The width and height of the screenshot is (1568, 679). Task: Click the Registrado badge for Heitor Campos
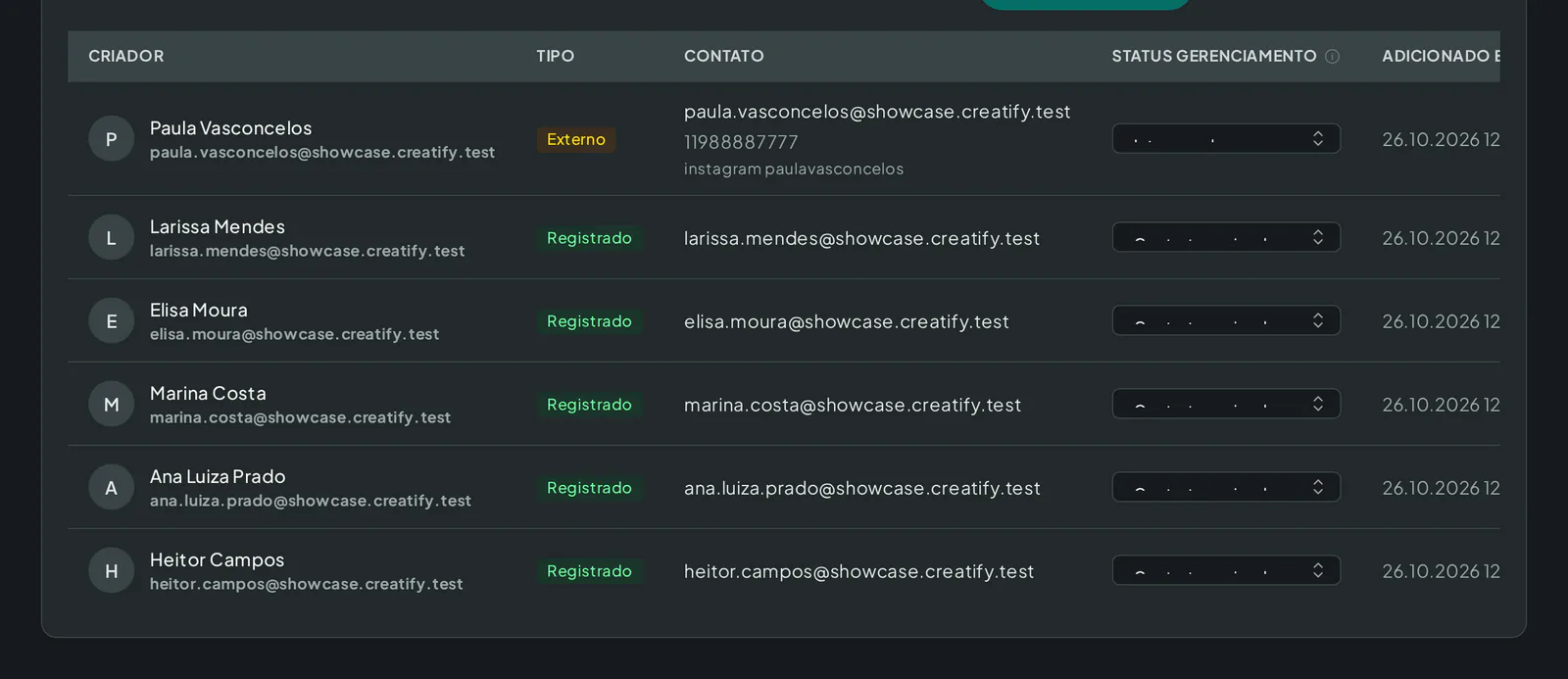click(589, 571)
